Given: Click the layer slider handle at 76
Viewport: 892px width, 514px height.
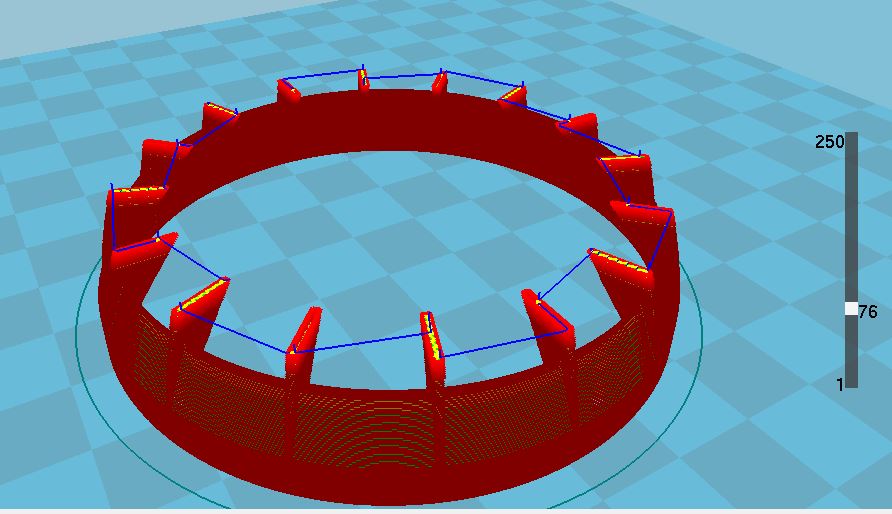Looking at the screenshot, I should [851, 309].
